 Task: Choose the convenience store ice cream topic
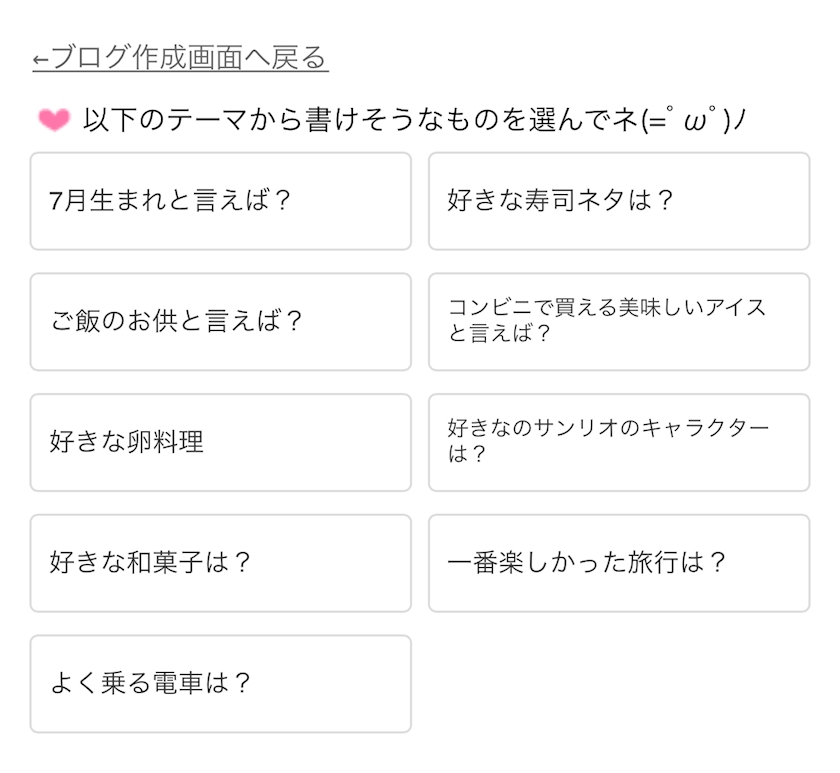618,322
